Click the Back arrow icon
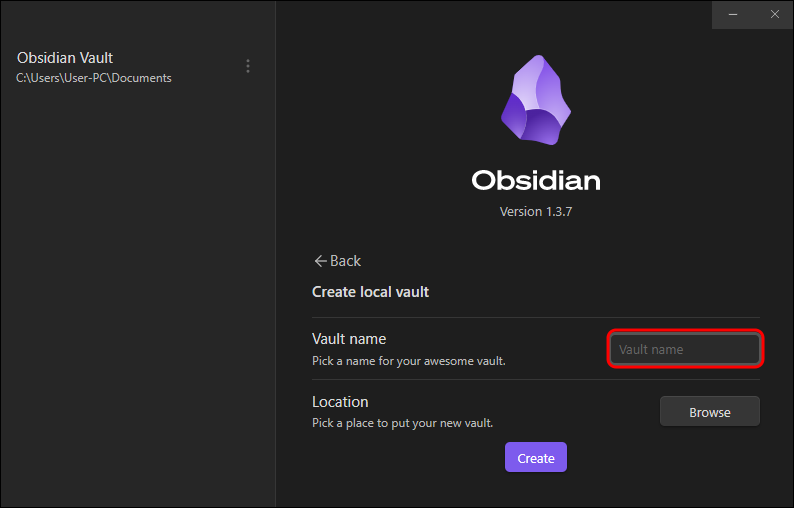 pyautogui.click(x=320, y=261)
